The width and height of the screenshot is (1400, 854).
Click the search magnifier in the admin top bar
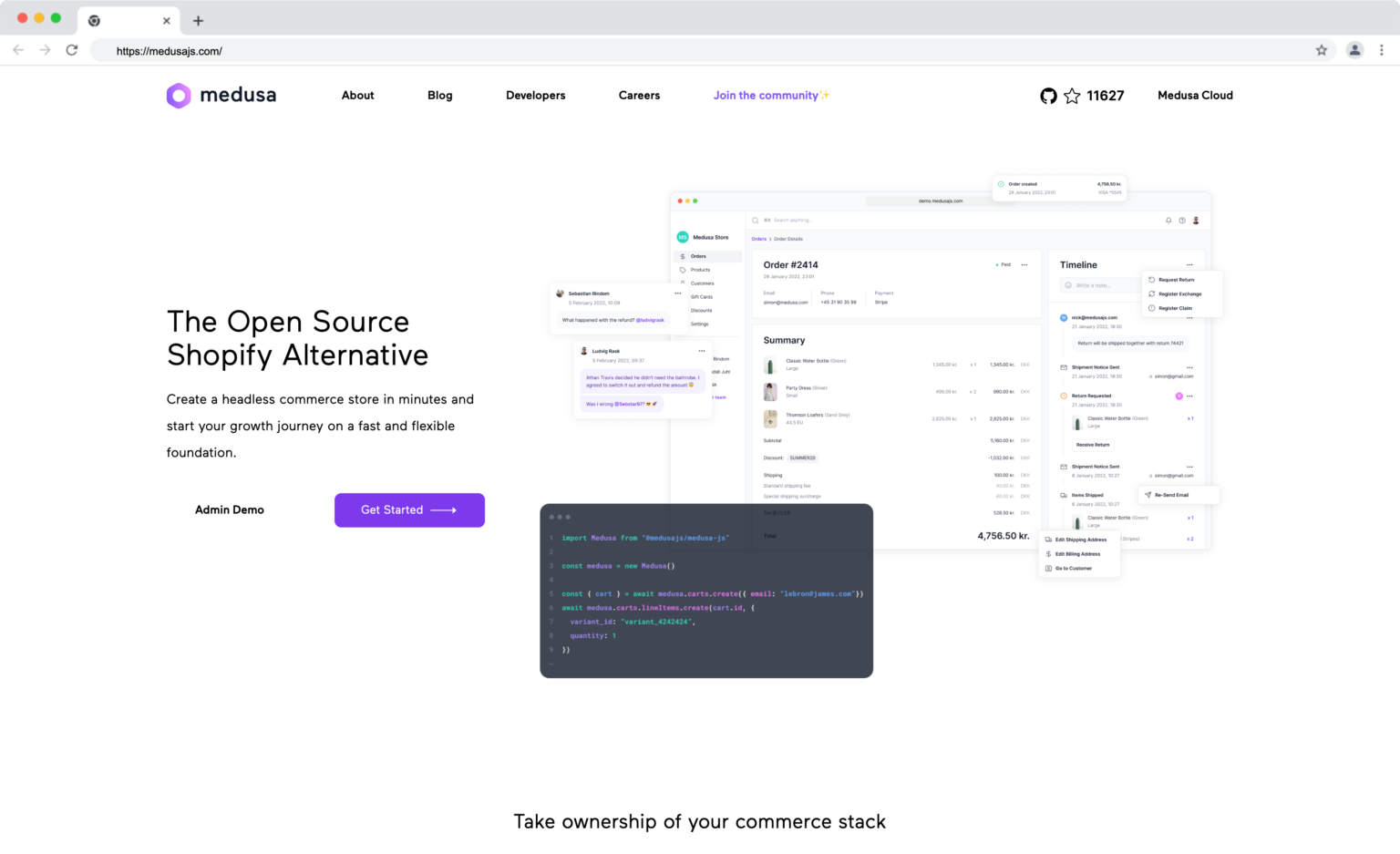755,220
